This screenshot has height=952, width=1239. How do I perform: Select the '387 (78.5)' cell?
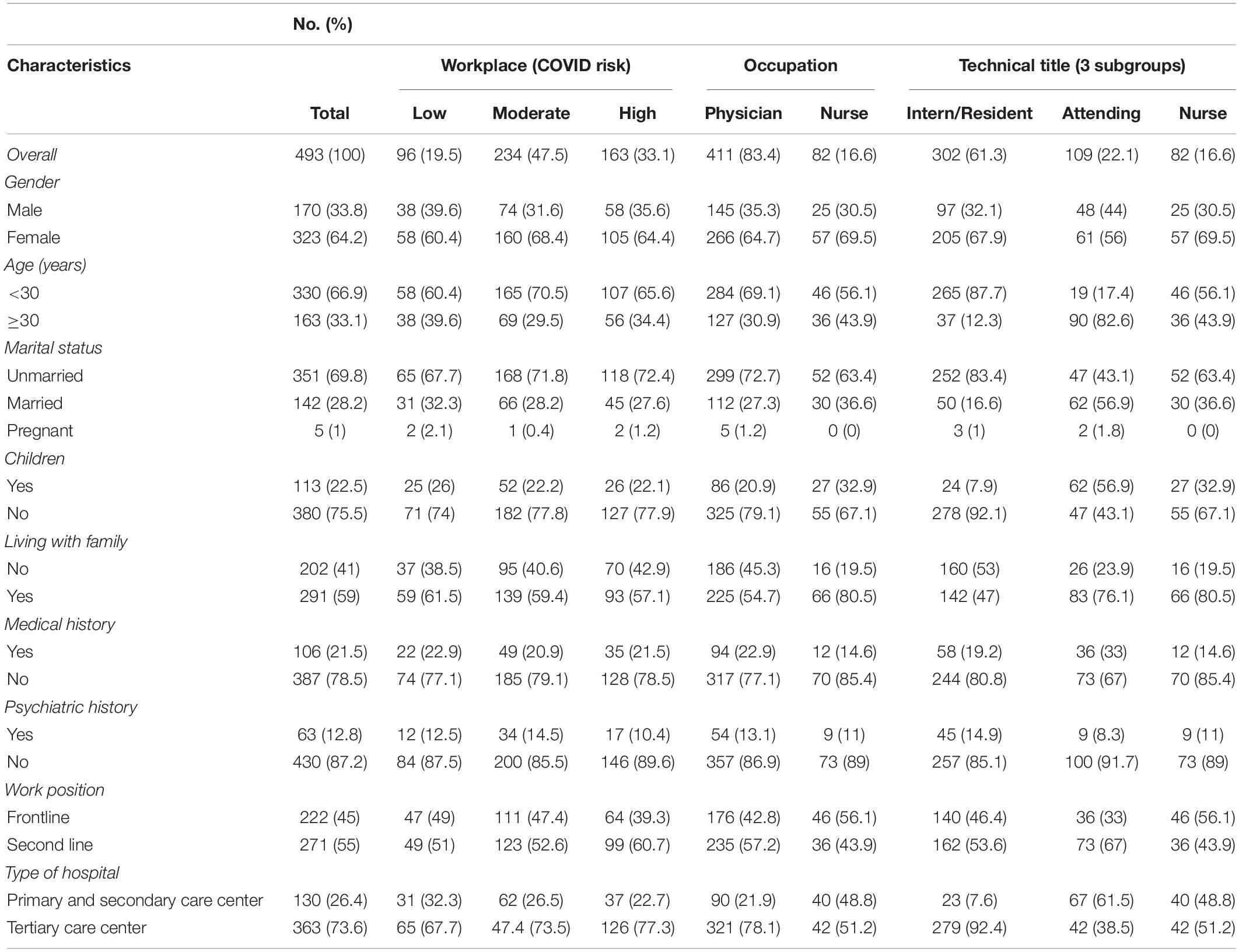coord(330,679)
